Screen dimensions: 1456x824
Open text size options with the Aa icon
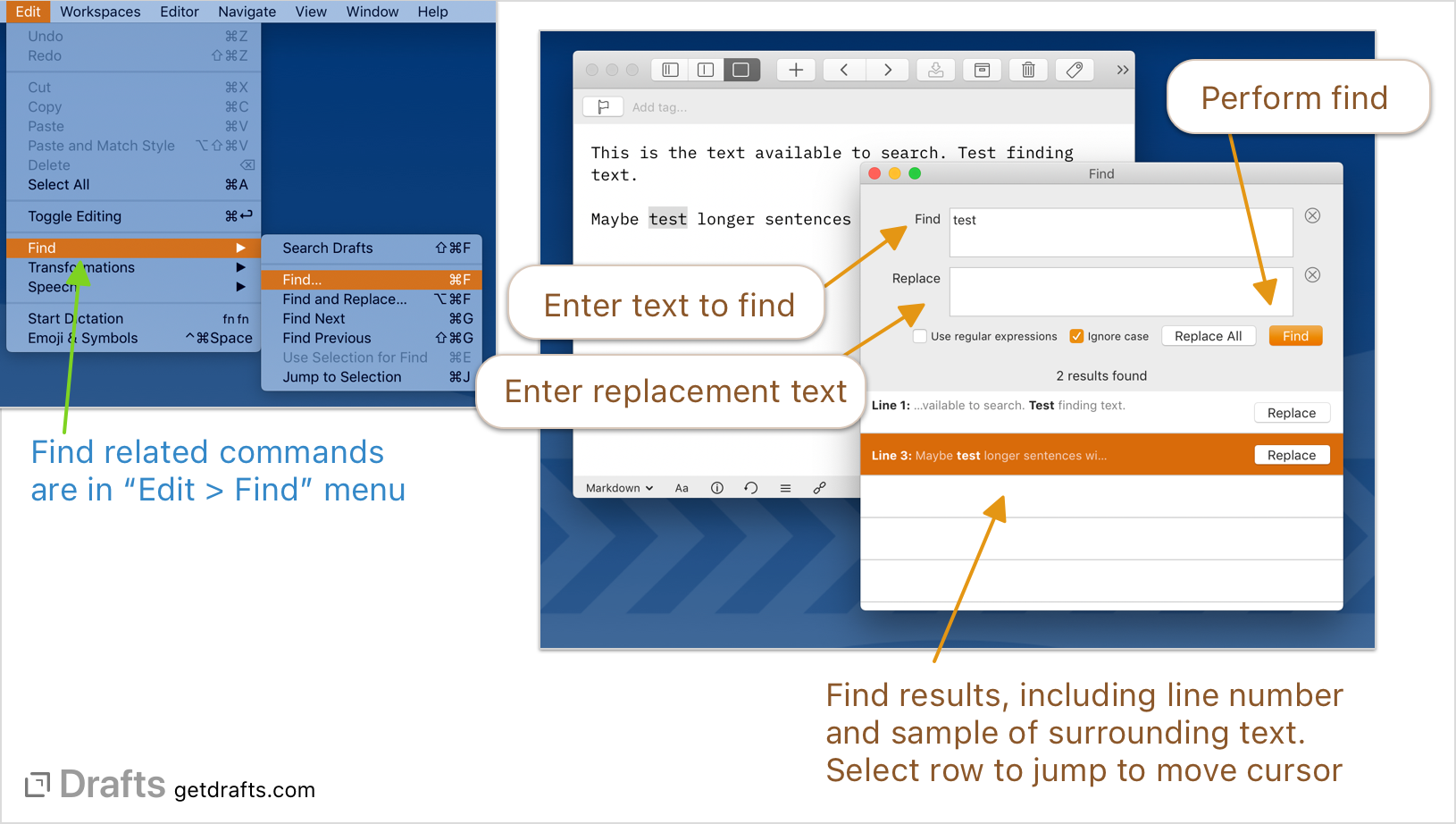click(x=682, y=487)
